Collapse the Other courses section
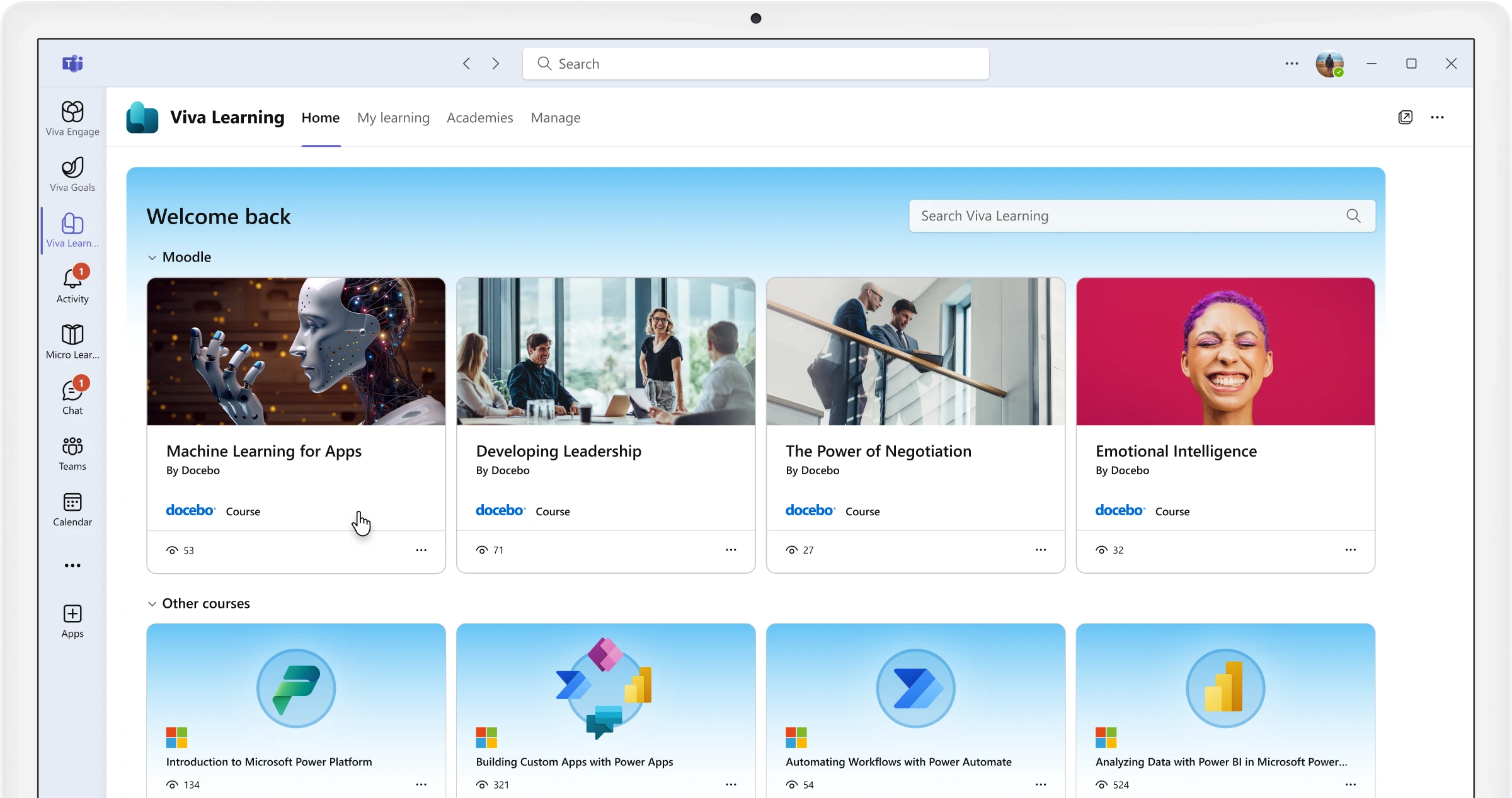 click(152, 604)
